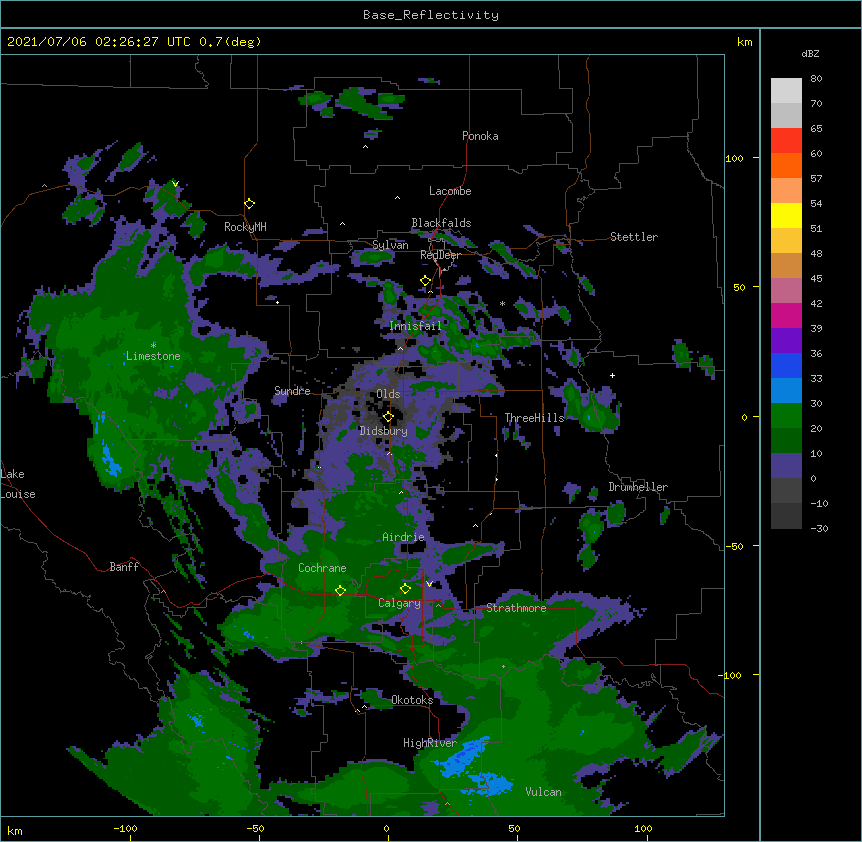
Task: Pick the light gray 70-80 dBZ legend swatch
Action: point(786,90)
